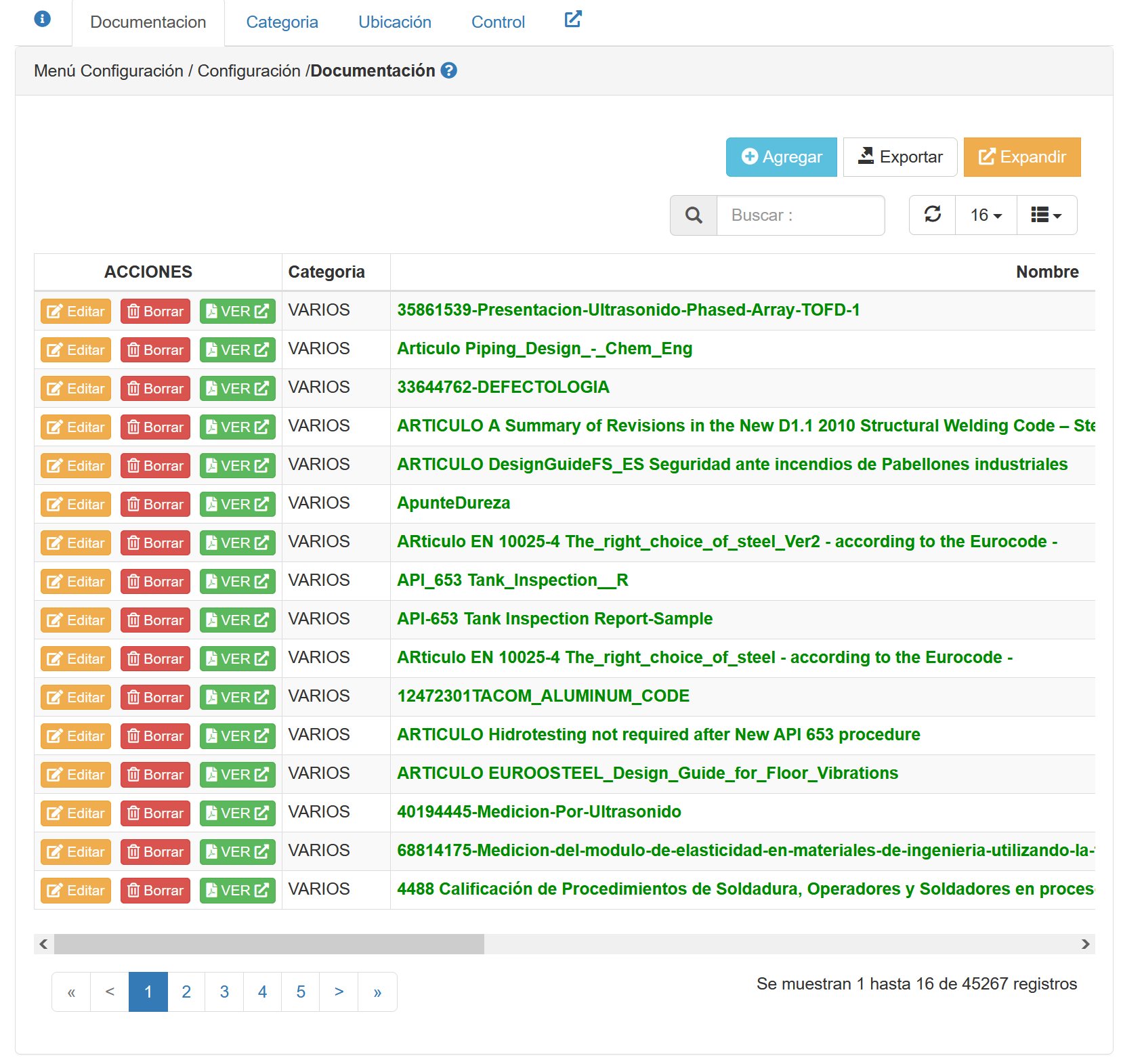This screenshot has height=1064, width=1121.
Task: Click the refresh table icon
Action: pyautogui.click(x=932, y=215)
